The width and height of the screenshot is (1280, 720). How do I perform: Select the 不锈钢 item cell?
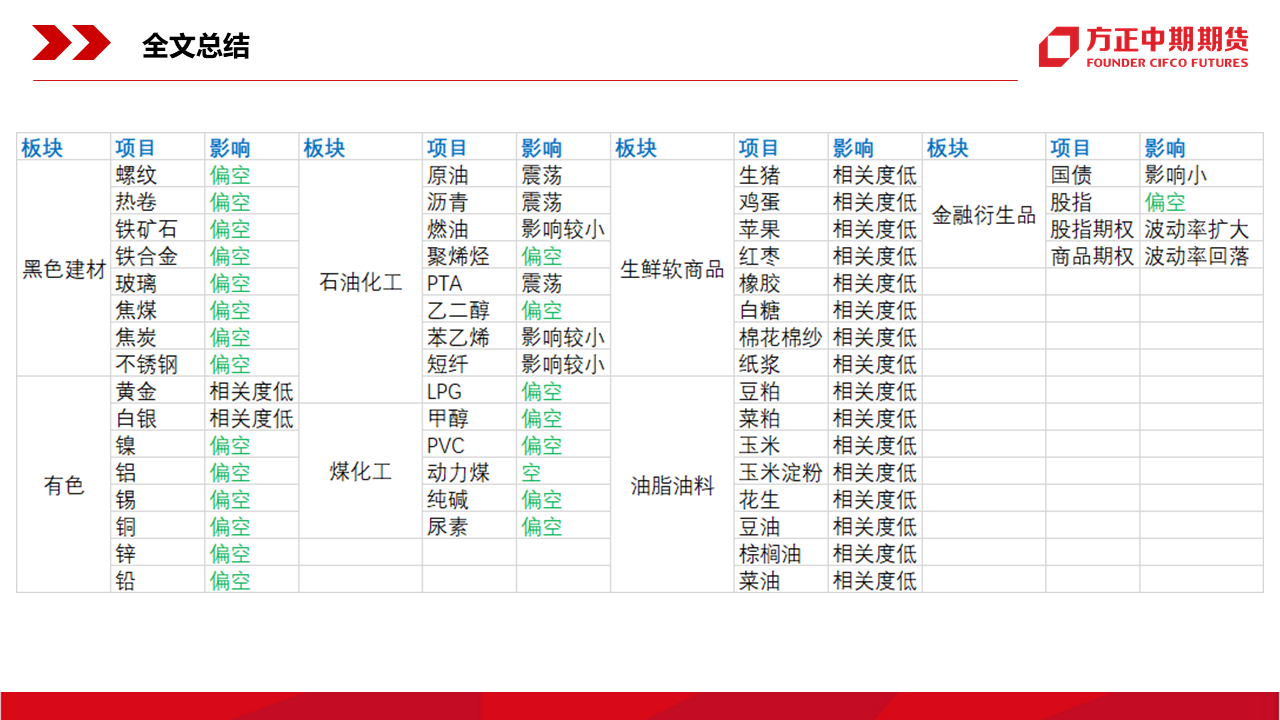[158, 364]
